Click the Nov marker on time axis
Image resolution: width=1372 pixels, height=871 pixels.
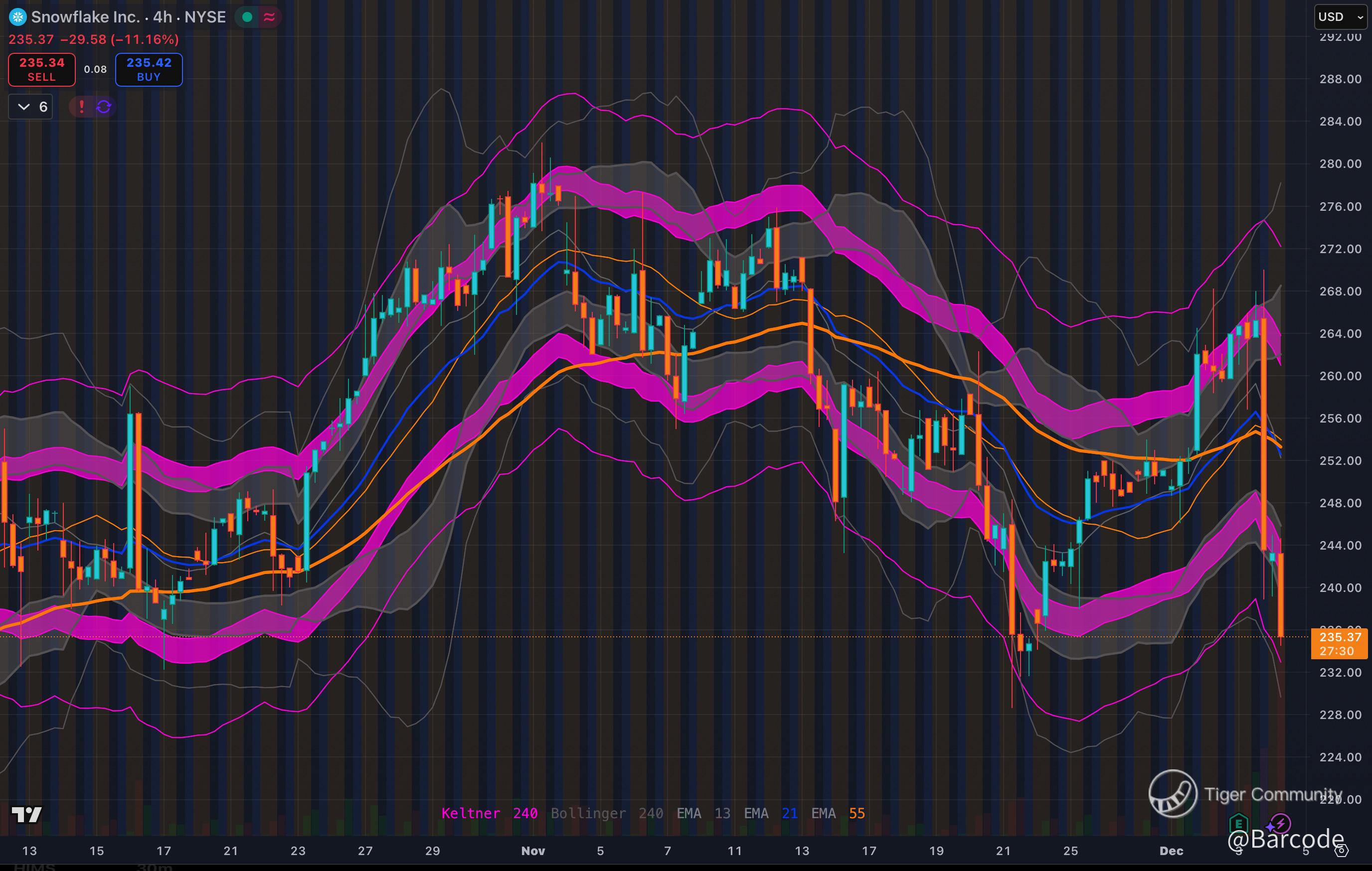533,851
